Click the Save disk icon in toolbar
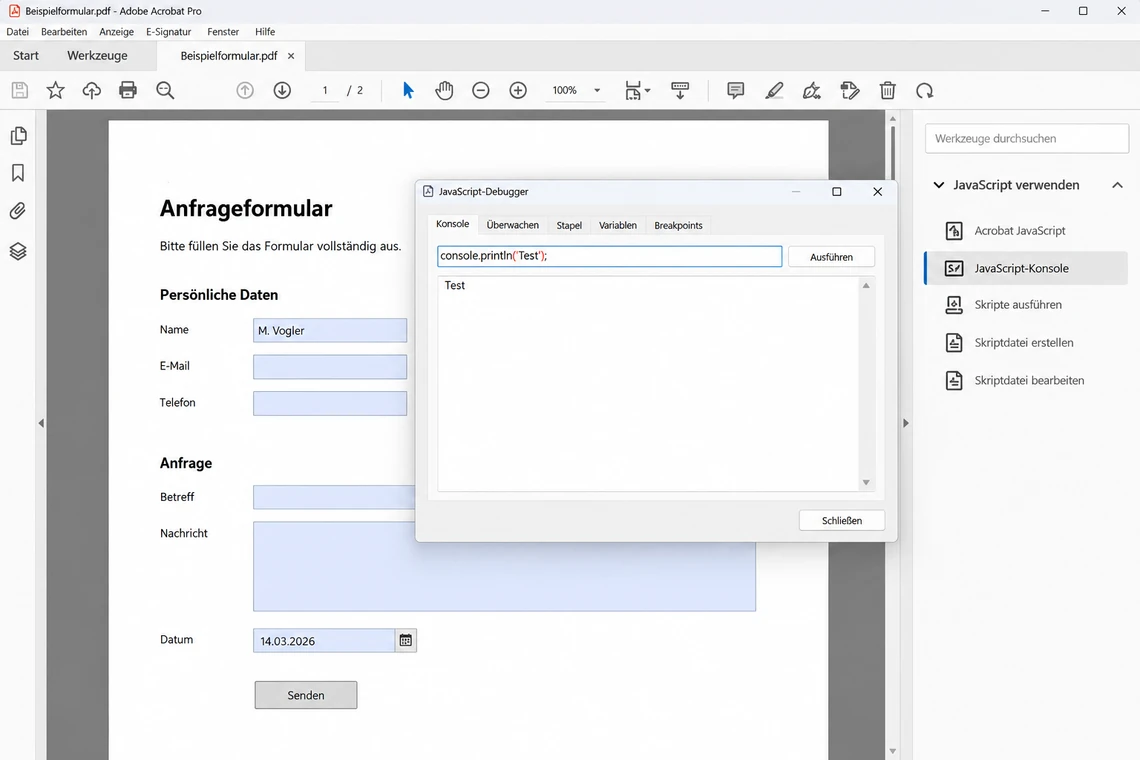 20,90
